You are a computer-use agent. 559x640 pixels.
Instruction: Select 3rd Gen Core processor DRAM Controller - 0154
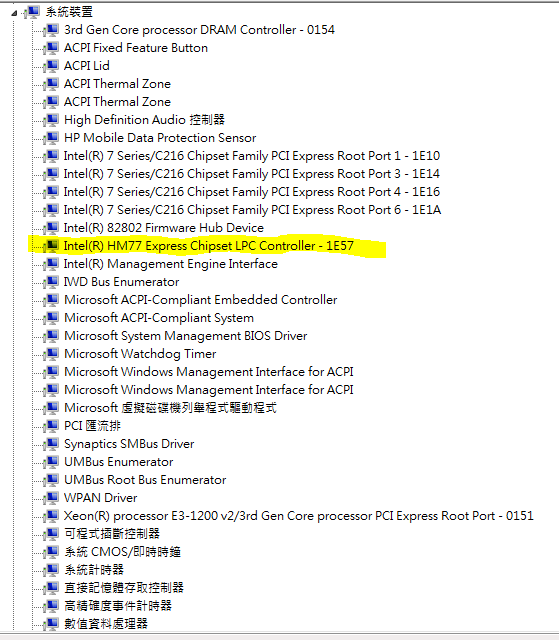pyautogui.click(x=199, y=30)
